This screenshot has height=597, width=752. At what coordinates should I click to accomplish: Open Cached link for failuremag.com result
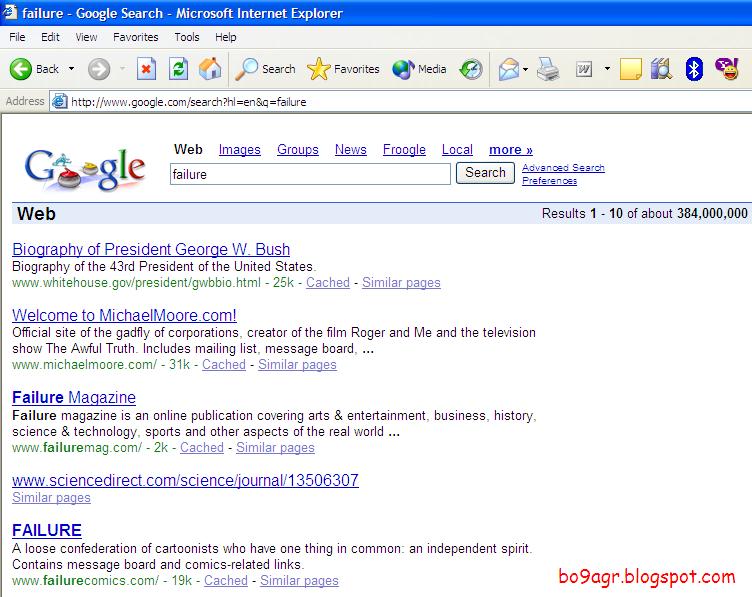[202, 447]
